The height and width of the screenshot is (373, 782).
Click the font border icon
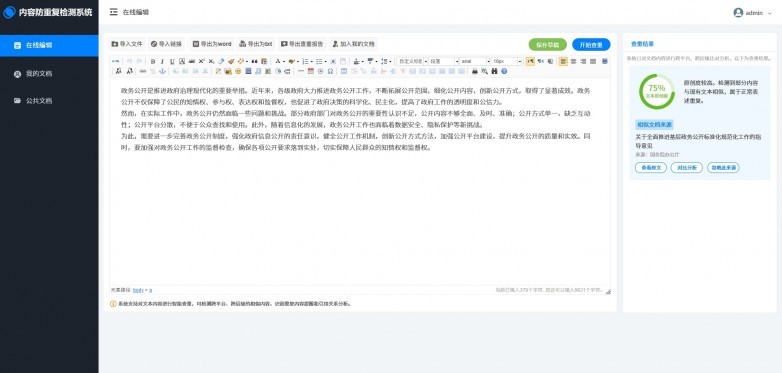182,61
